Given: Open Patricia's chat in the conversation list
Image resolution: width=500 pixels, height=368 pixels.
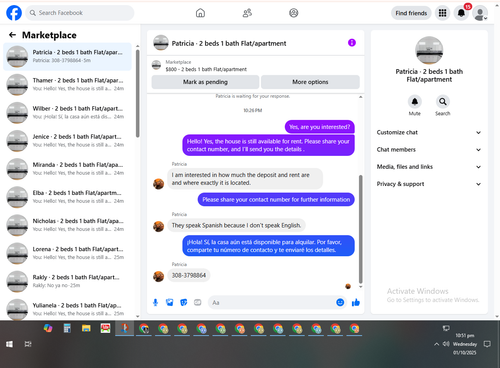Looking at the screenshot, I should [x=67, y=56].
